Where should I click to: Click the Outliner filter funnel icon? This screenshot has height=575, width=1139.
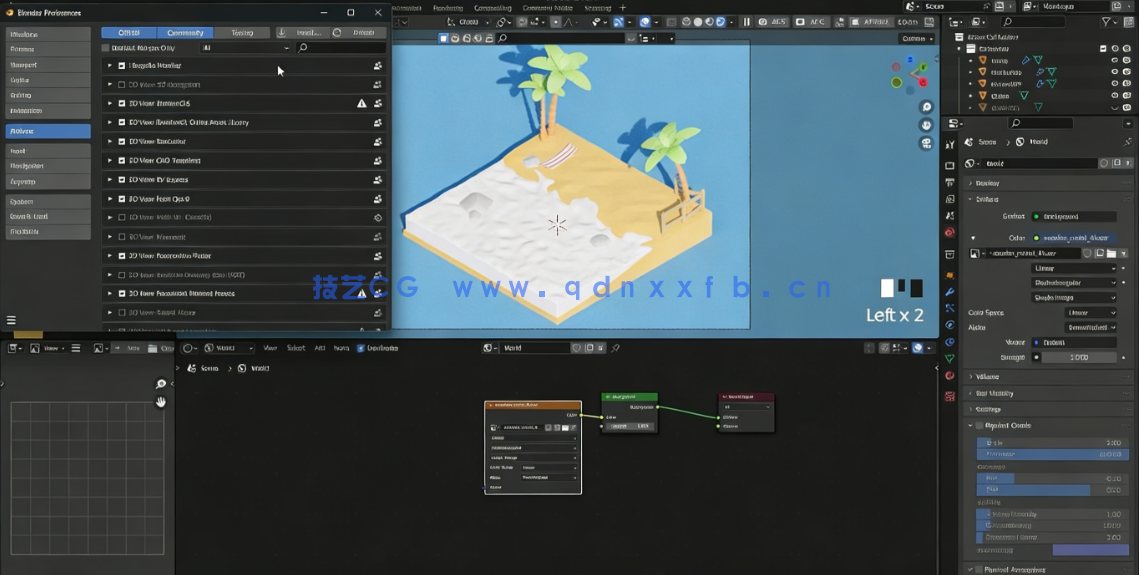point(1106,23)
